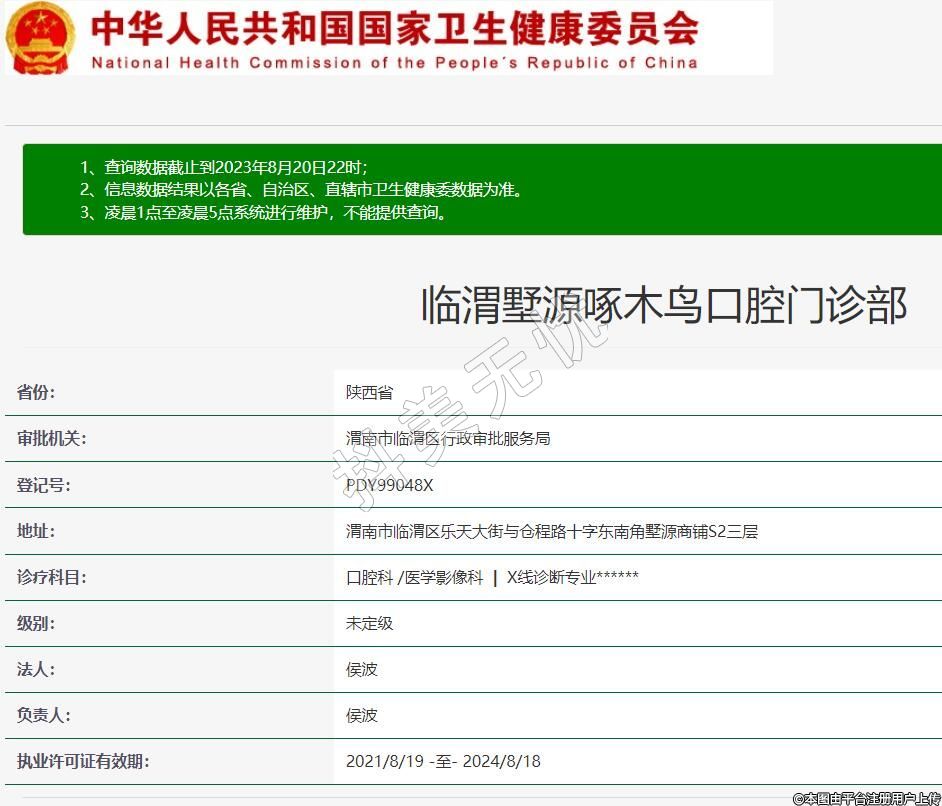
Task: Select the third notice about system maintenance
Action: (x=263, y=212)
